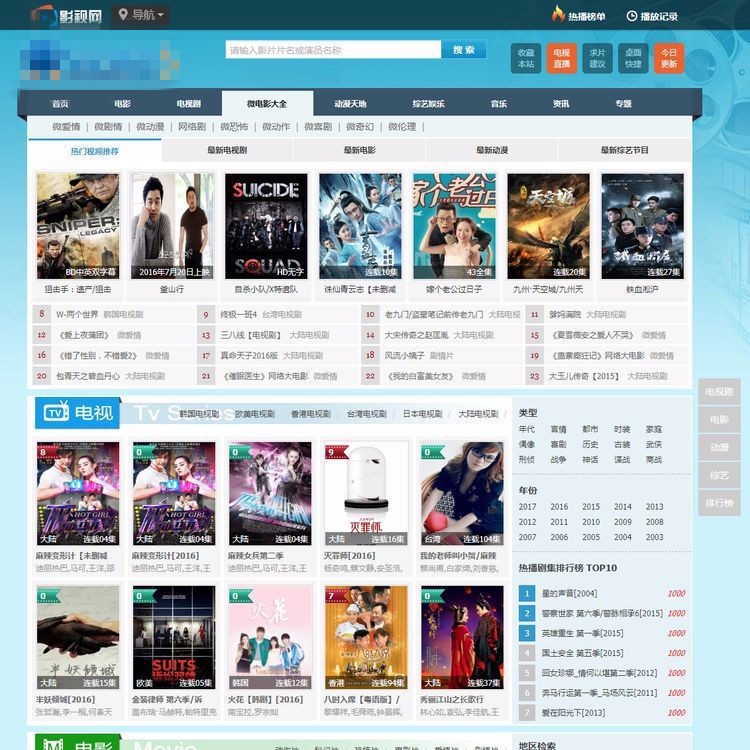Open the 导航 dropdown menu
The width and height of the screenshot is (750, 750).
(141, 15)
